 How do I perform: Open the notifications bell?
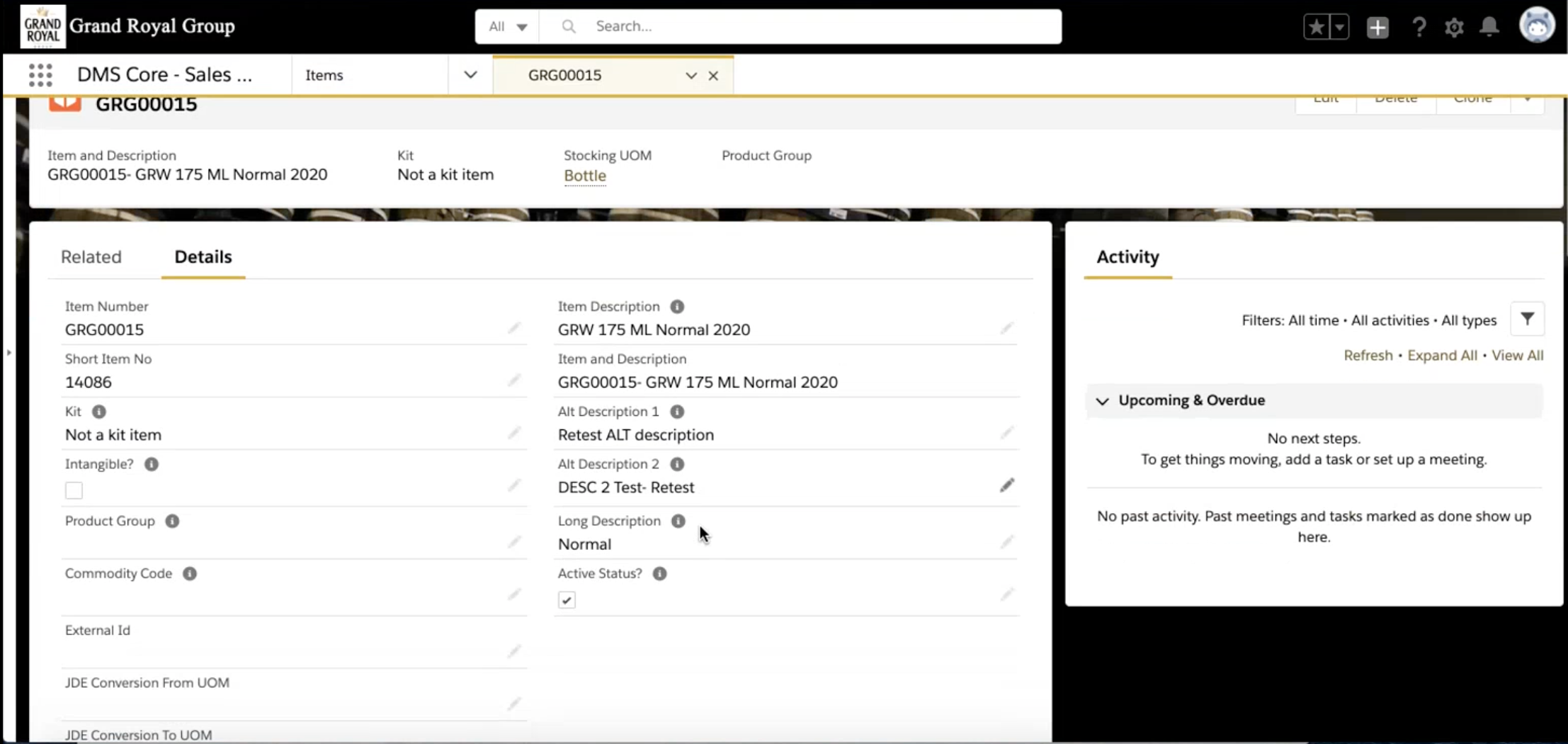coord(1489,27)
